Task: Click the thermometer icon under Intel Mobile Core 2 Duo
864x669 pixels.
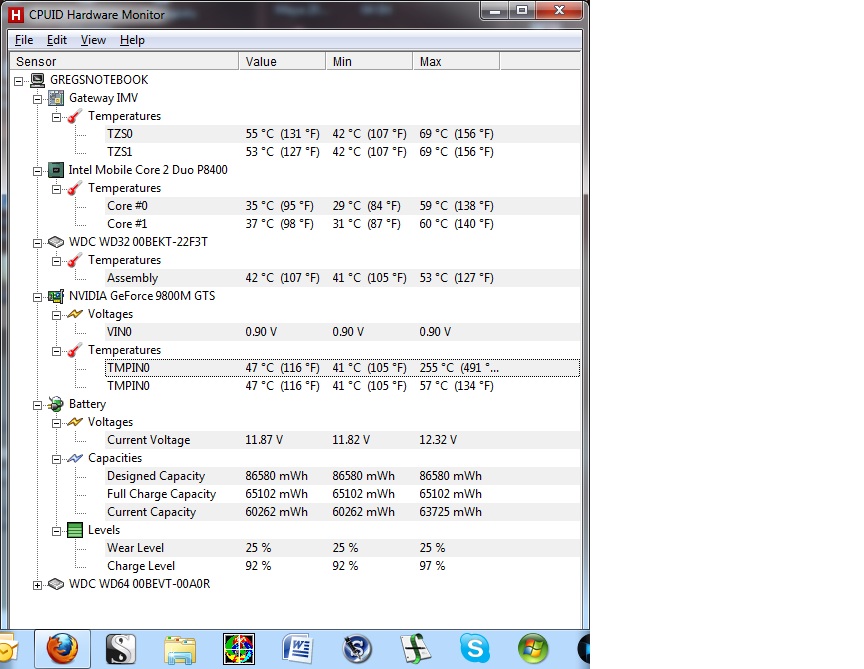Action: [75, 188]
